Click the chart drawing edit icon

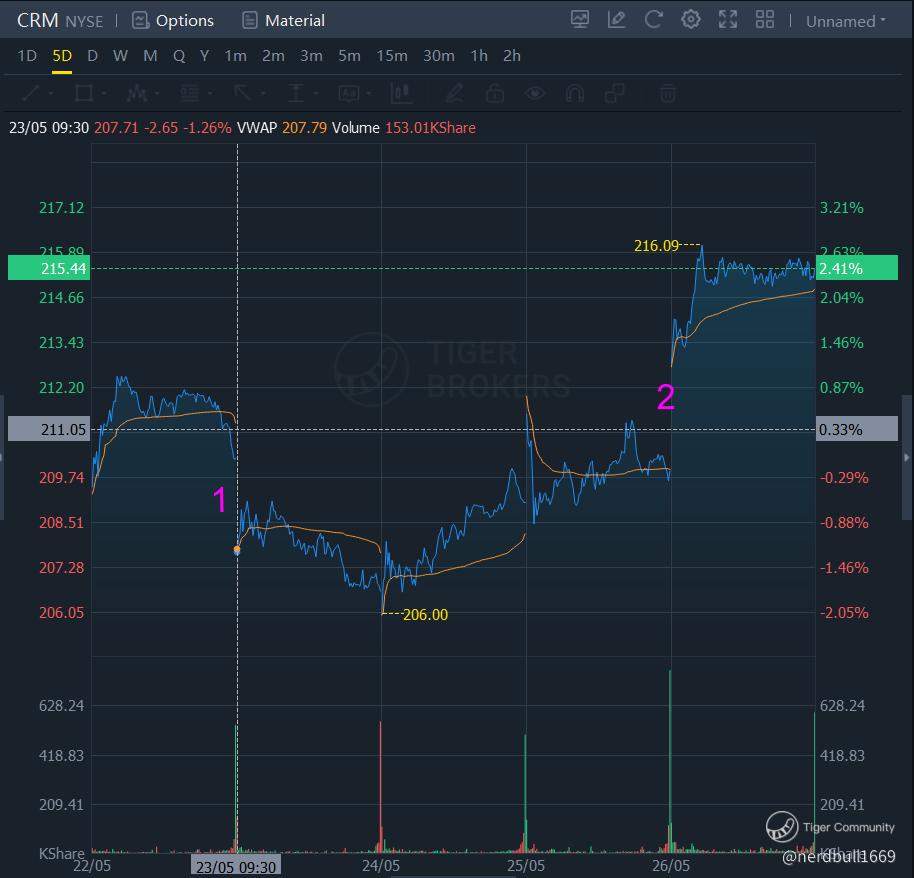tap(616, 20)
